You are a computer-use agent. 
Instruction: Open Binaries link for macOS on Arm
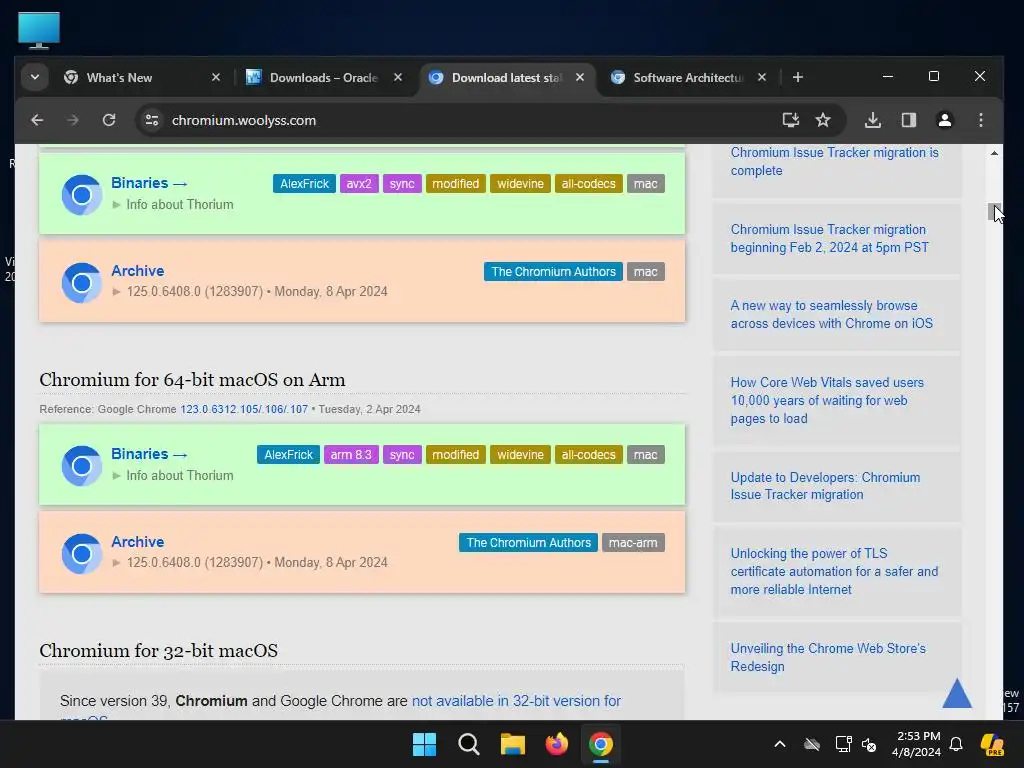pos(149,454)
